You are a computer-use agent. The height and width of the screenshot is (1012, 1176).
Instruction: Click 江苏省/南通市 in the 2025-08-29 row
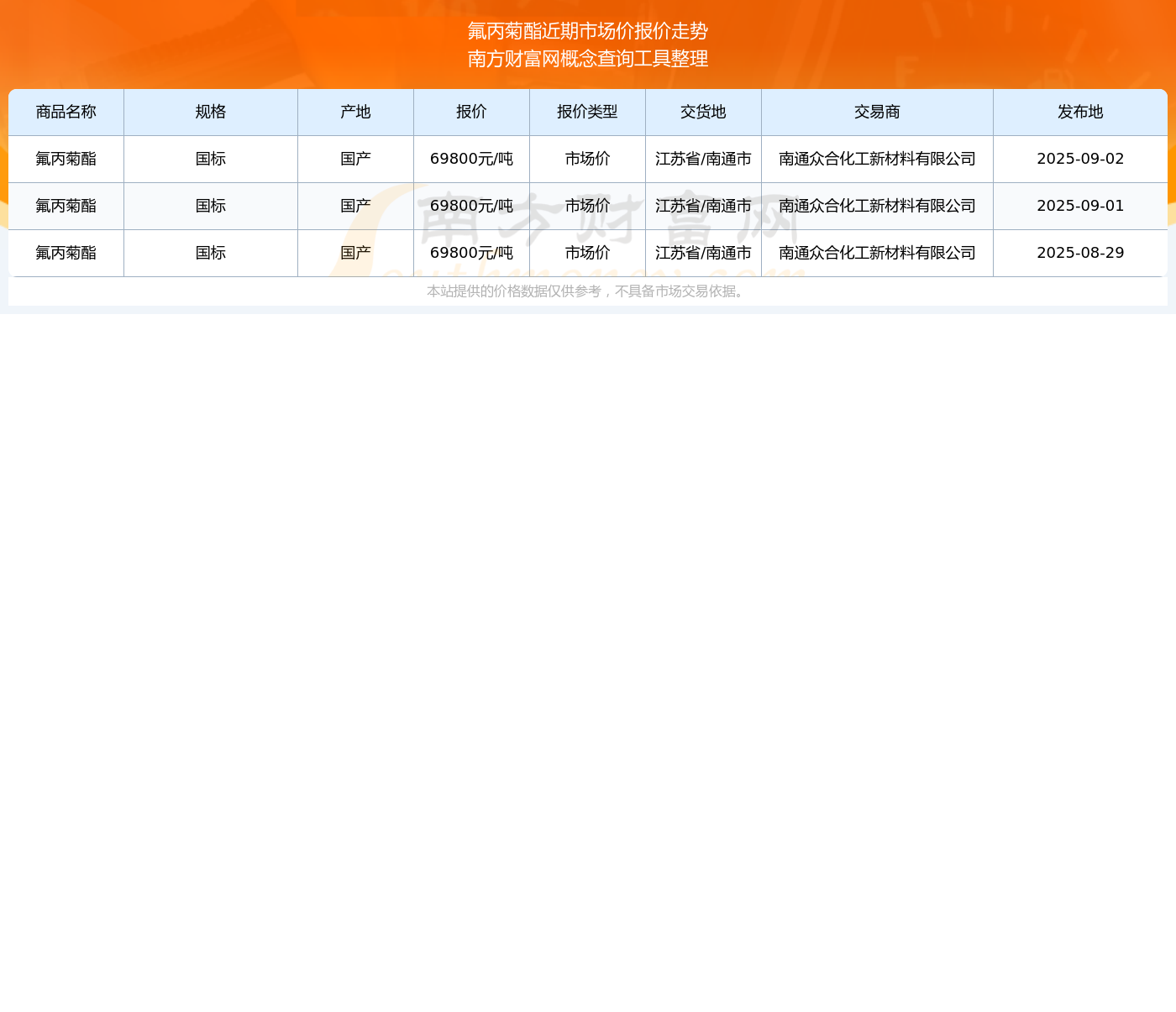(704, 253)
